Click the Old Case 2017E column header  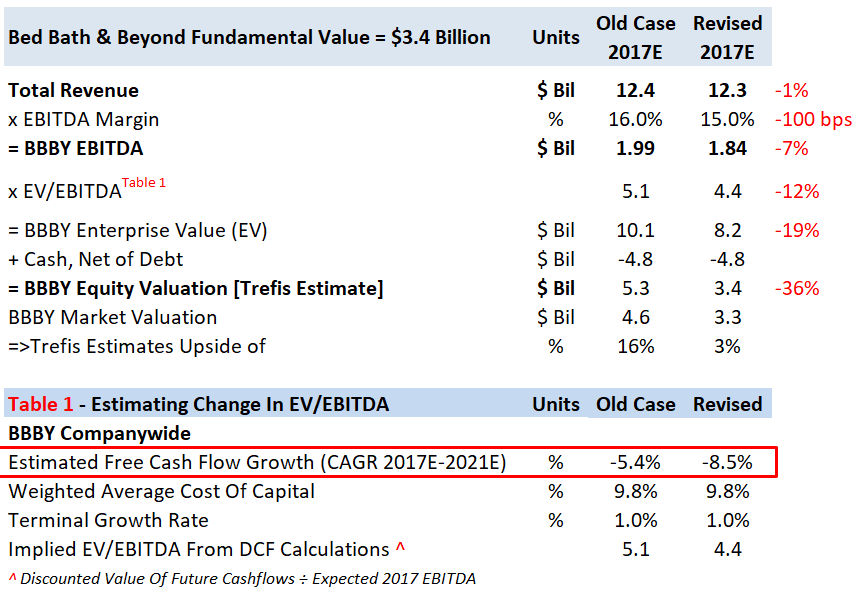pos(635,37)
